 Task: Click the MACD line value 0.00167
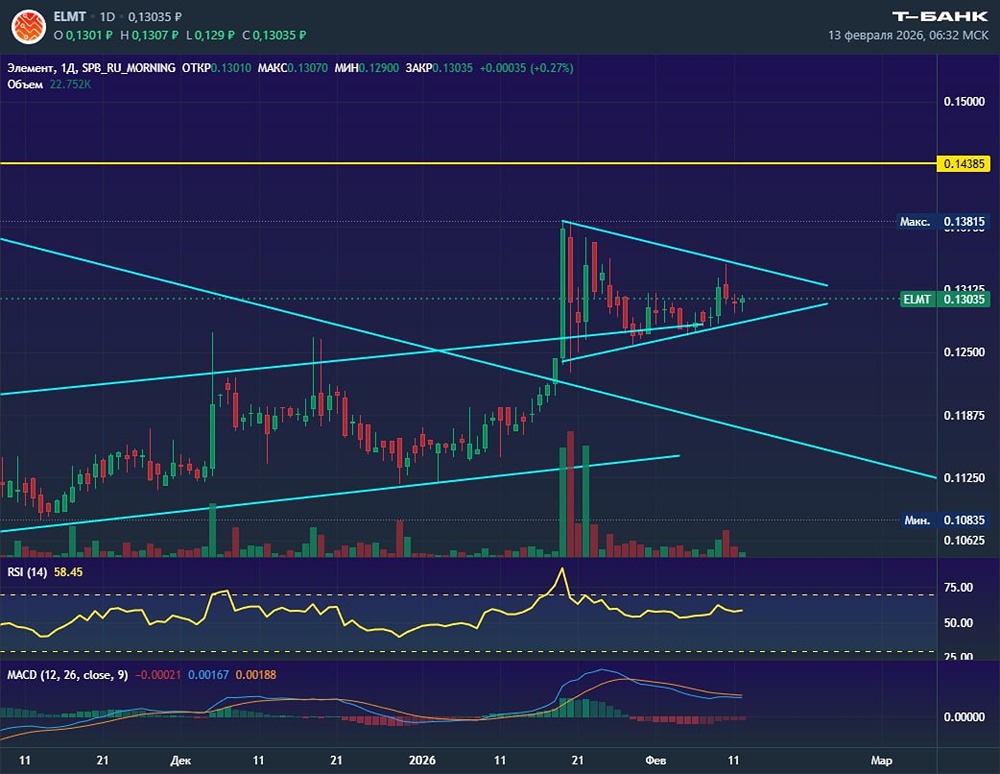coord(208,675)
